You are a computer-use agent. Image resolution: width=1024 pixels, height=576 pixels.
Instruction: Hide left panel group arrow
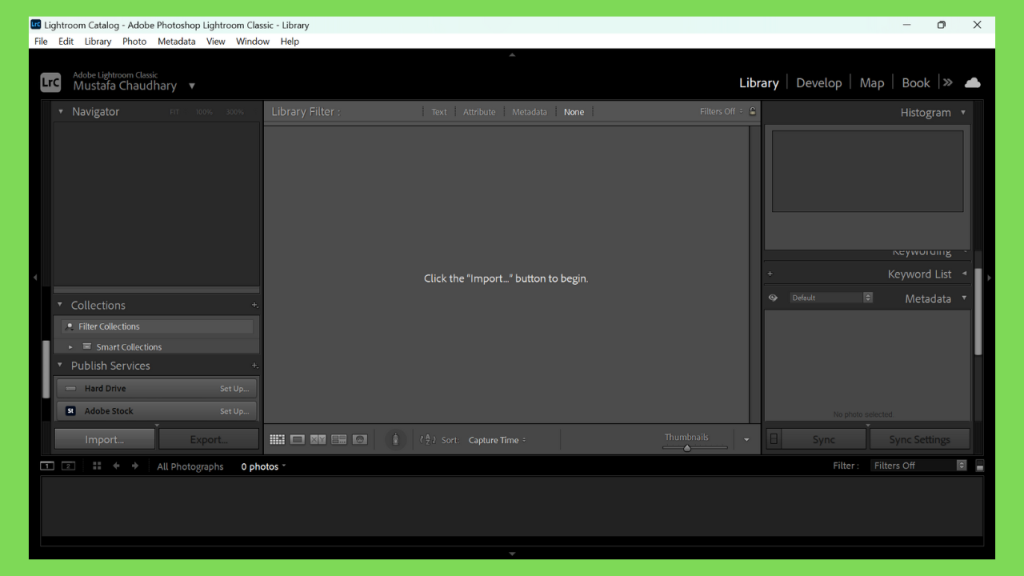click(35, 278)
